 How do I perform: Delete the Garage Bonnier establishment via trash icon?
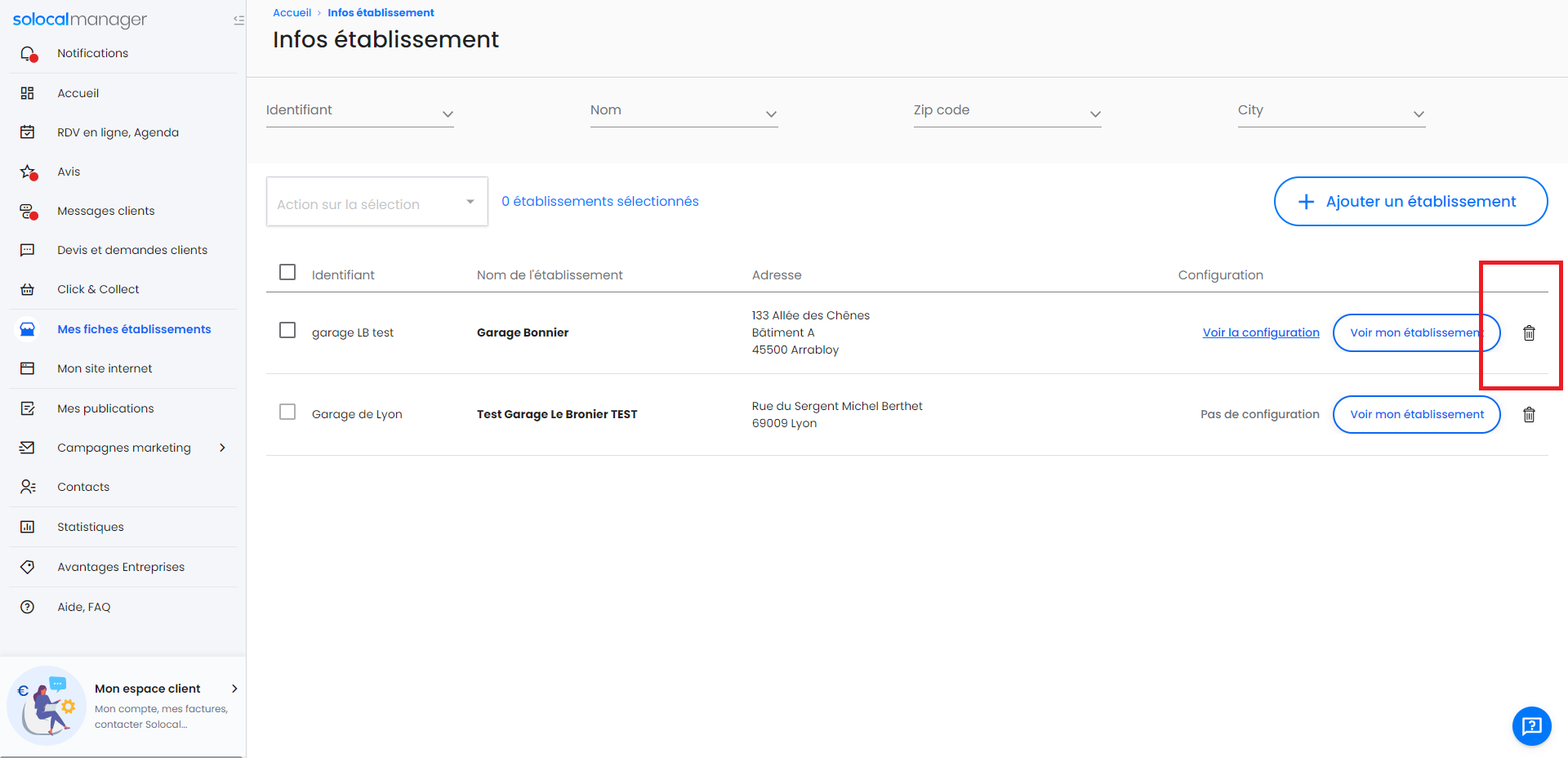1529,332
